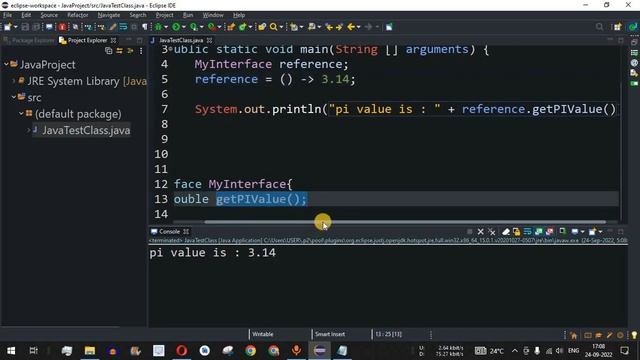
Task: Open Opera browser from taskbar
Action: [x=182, y=351]
